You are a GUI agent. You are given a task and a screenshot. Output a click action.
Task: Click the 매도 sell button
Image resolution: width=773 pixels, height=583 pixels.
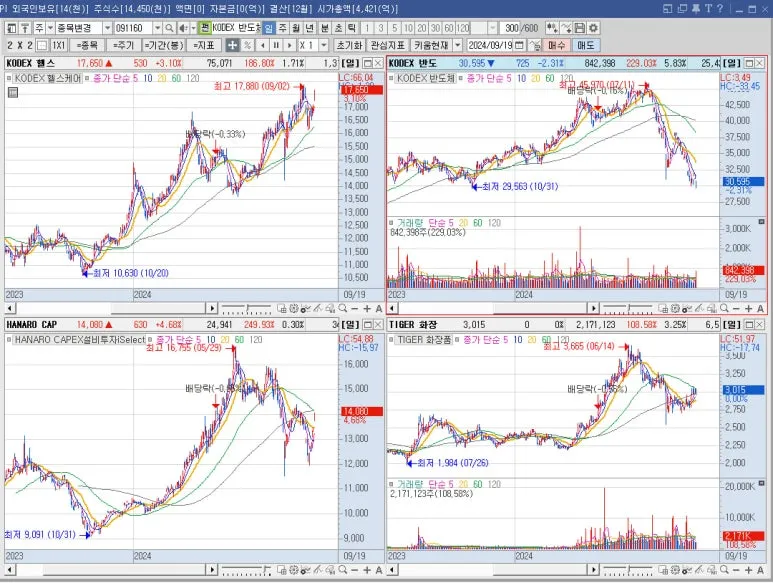coord(586,45)
